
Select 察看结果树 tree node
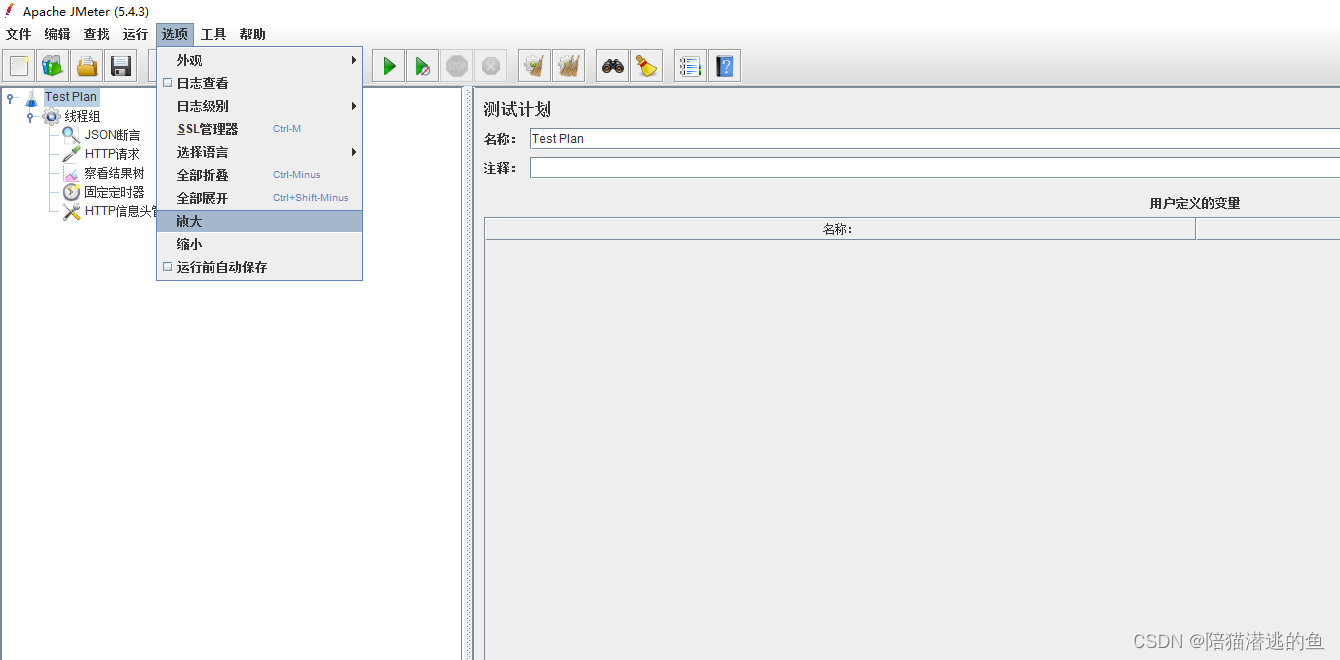[x=114, y=173]
